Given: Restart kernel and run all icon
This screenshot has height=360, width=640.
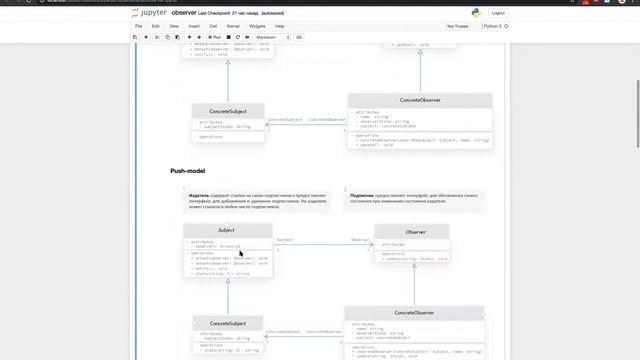Looking at the screenshot, I should point(247,37).
